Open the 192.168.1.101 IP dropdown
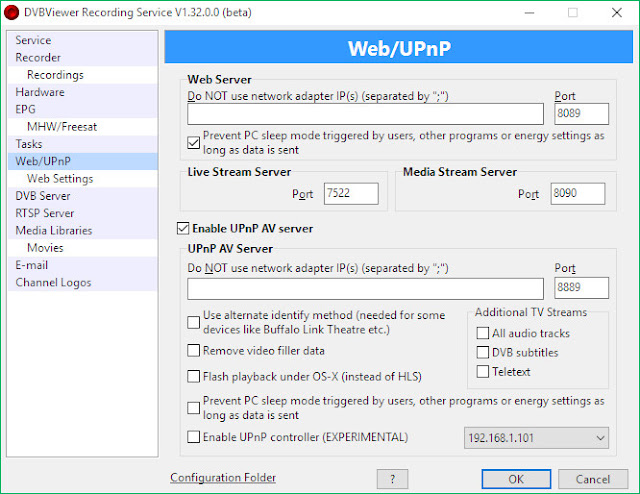Image resolution: width=640 pixels, height=494 pixels. [x=536, y=438]
